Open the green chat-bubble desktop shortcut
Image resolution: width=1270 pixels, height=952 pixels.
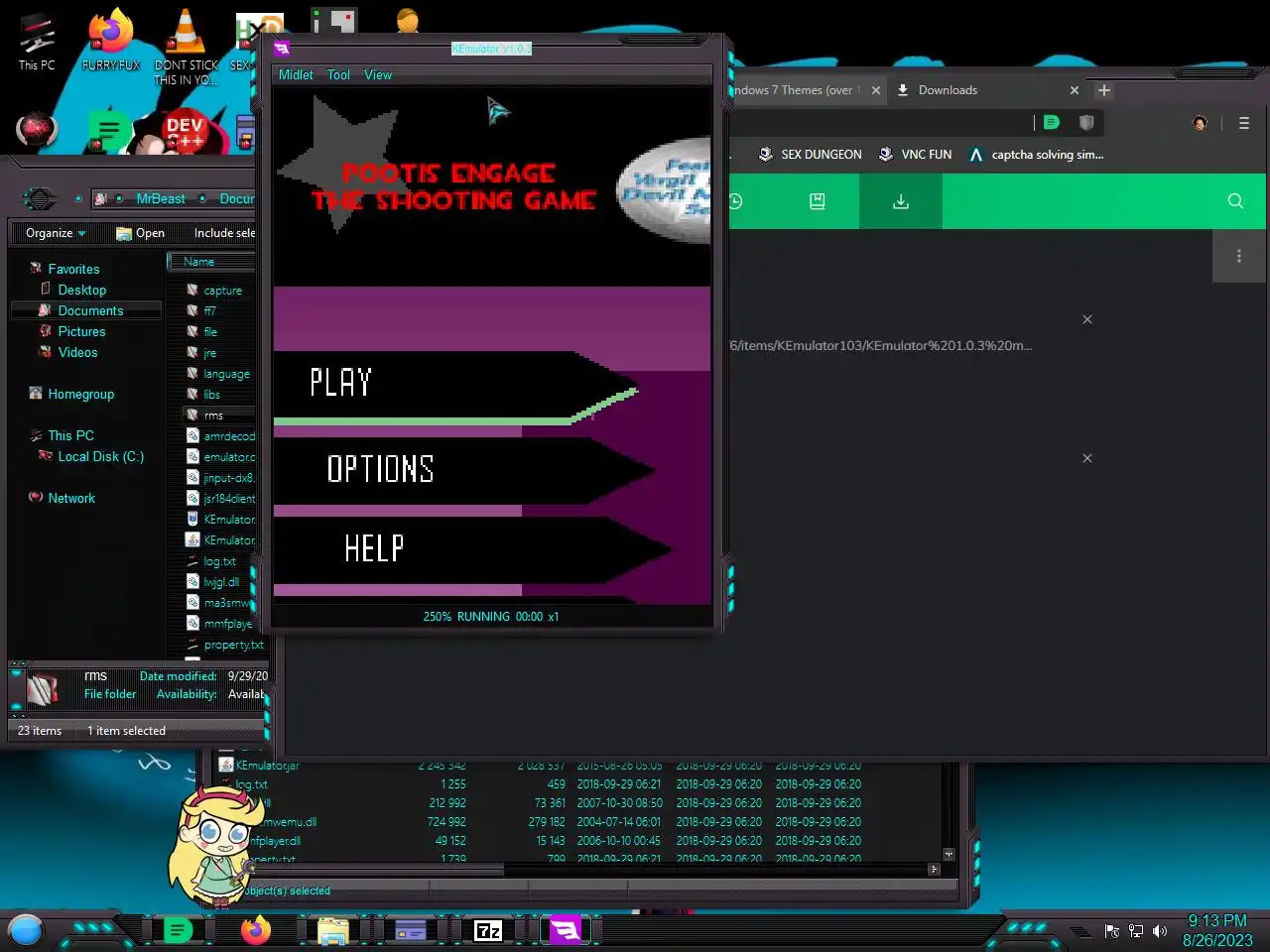109,131
